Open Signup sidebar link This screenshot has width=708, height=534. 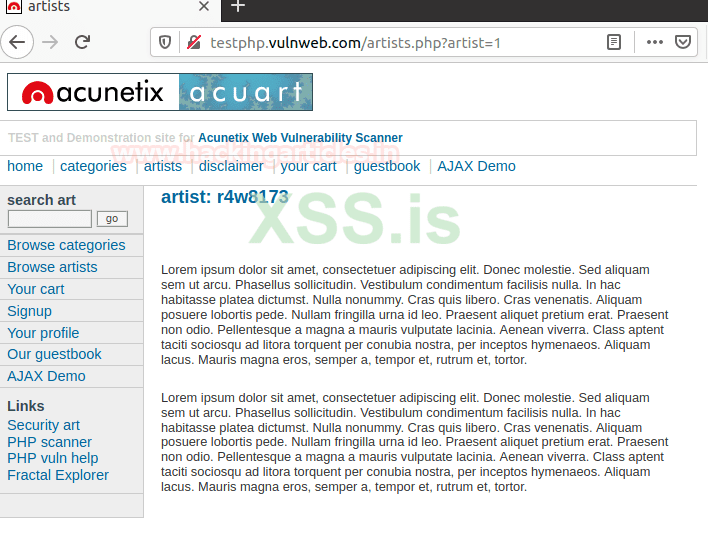[x=29, y=311]
